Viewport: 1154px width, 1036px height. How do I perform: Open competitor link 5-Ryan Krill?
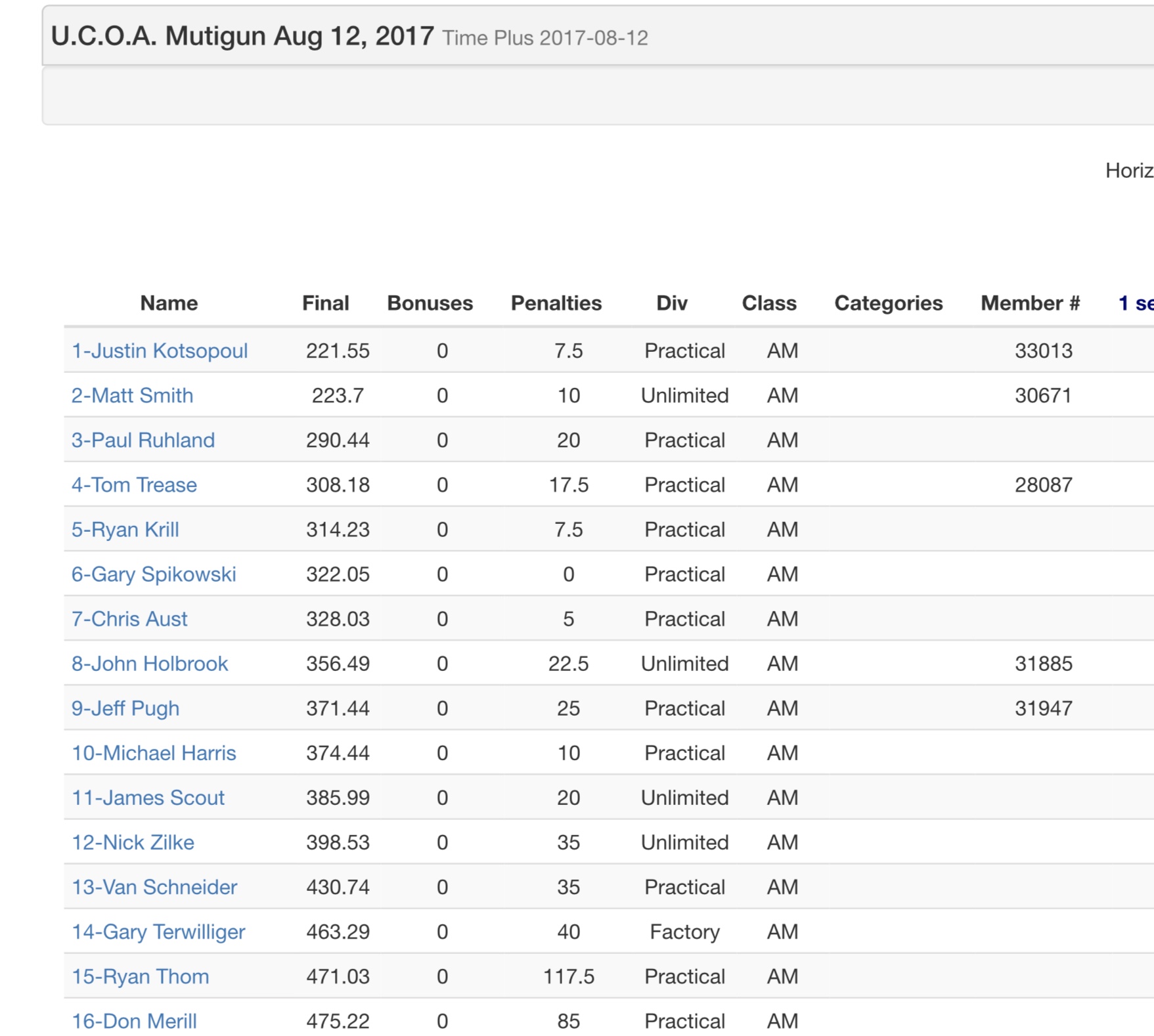pyautogui.click(x=125, y=529)
